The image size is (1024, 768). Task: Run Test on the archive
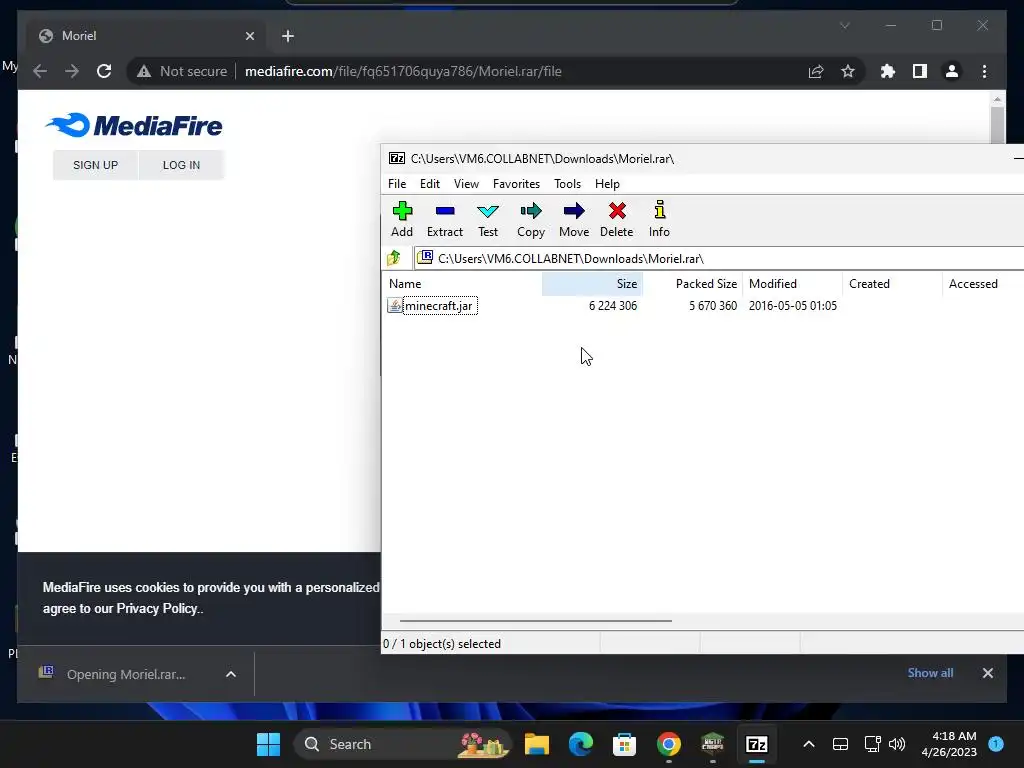point(488,219)
